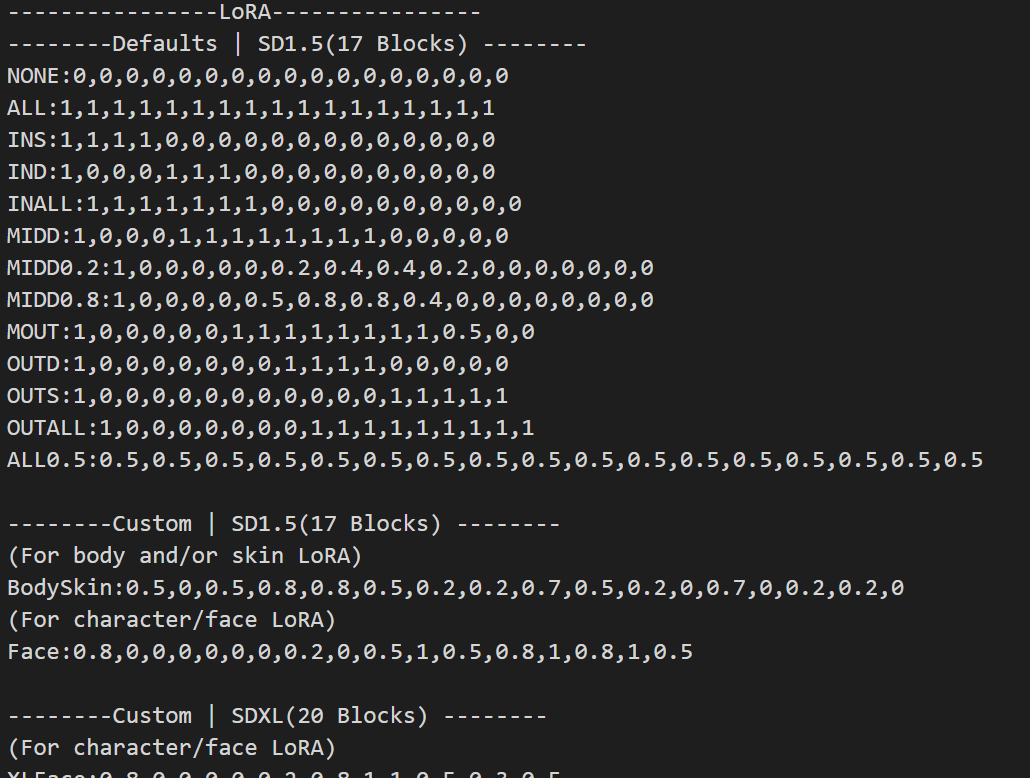Click the Custom SD1.5(17 Blocks) header line
Image resolution: width=1030 pixels, height=778 pixels.
pos(284,524)
